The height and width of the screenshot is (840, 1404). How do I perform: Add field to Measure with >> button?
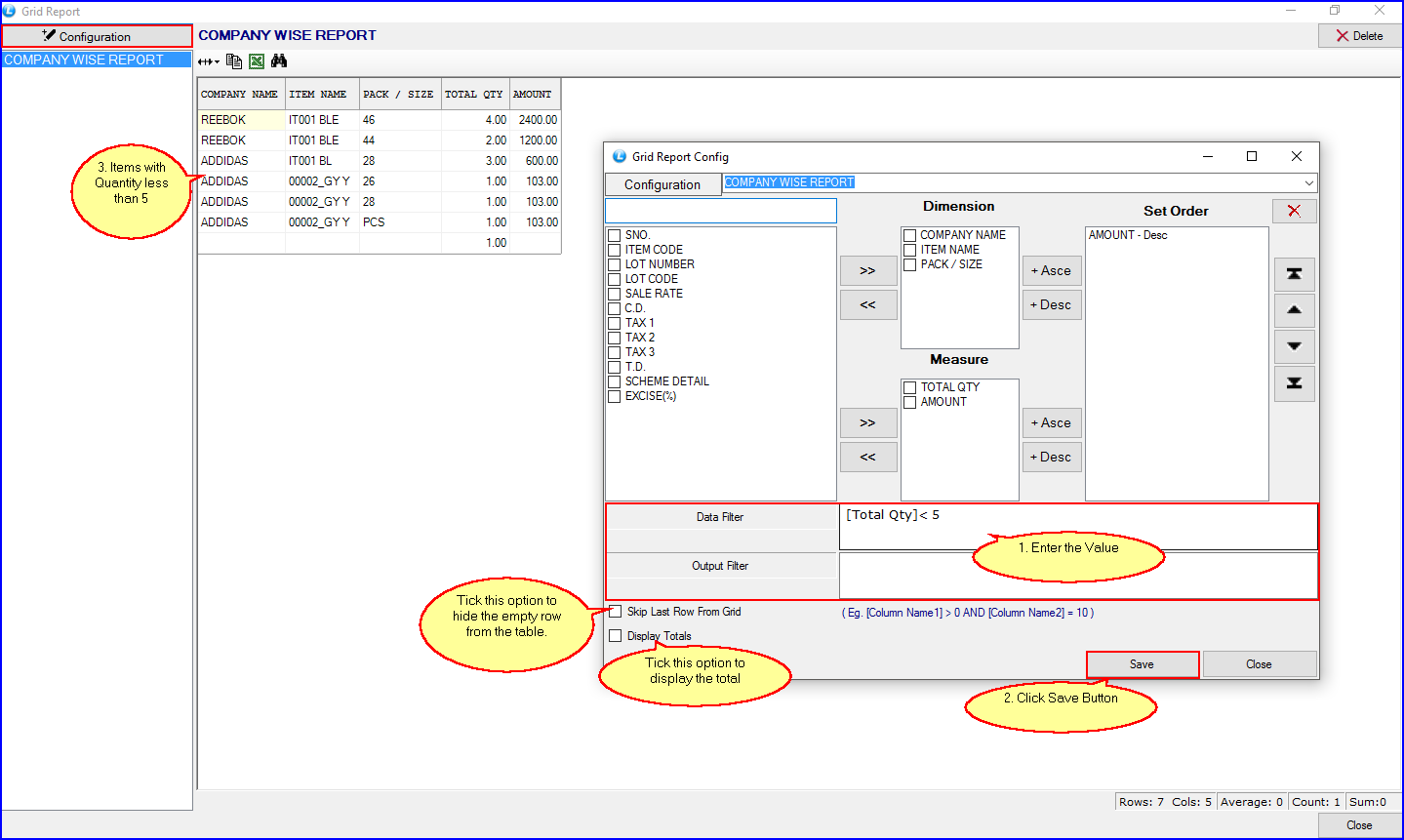click(x=867, y=422)
